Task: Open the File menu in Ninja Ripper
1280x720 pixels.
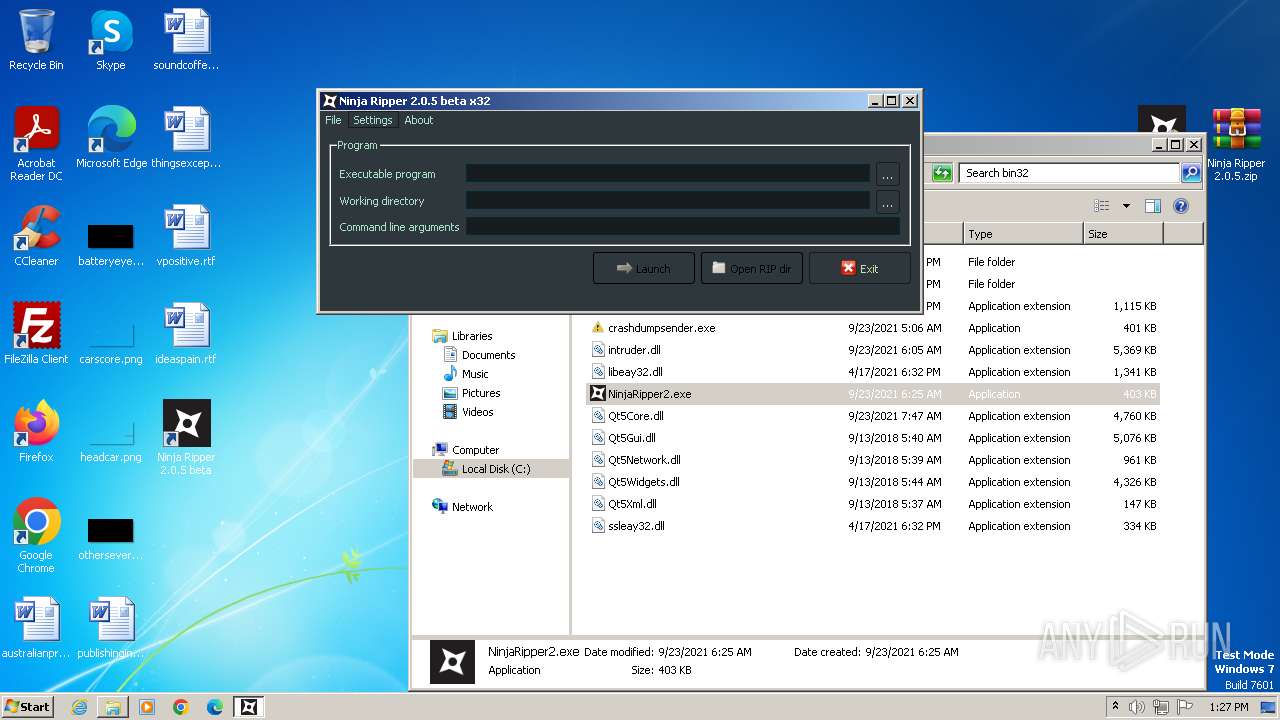Action: 333,120
